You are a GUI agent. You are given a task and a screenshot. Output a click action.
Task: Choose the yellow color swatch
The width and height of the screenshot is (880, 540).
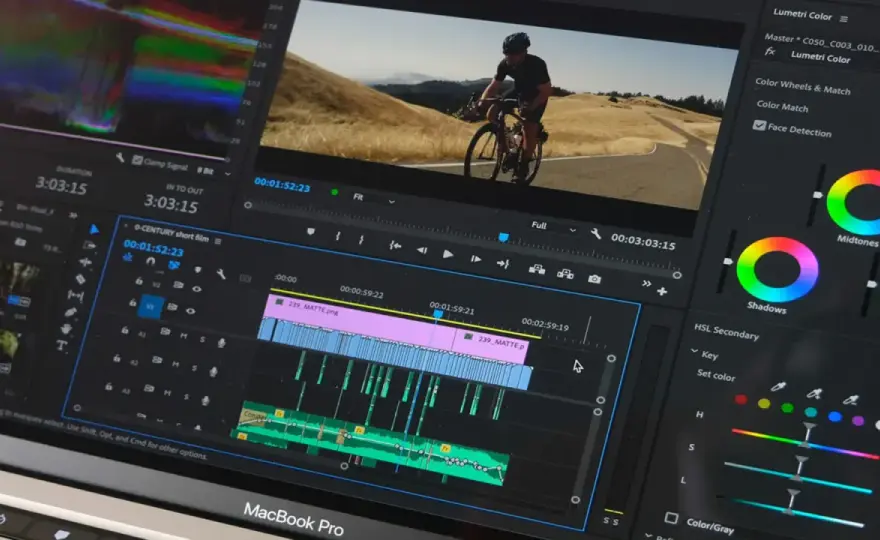[x=764, y=403]
